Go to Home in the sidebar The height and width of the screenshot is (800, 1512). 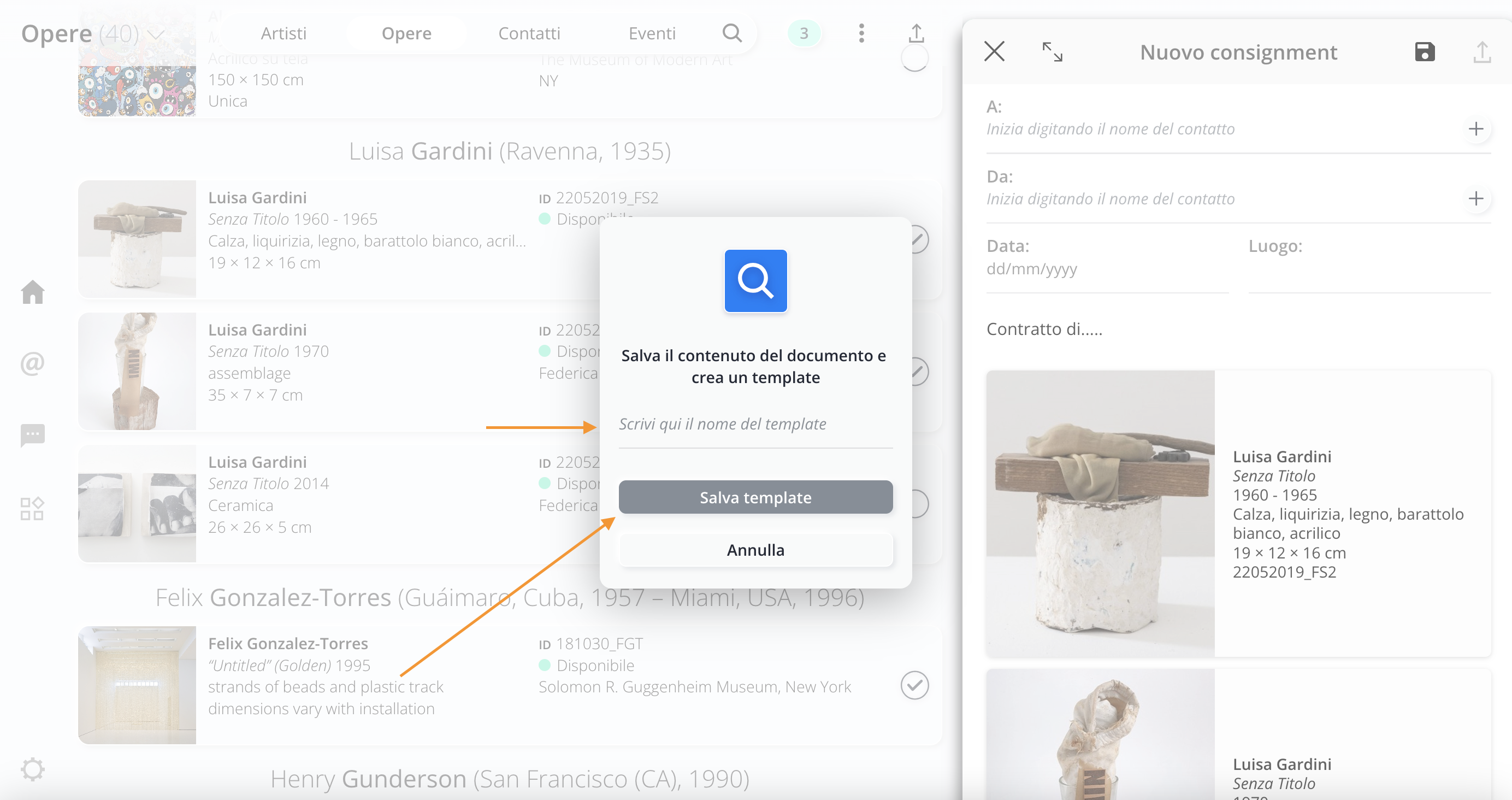(33, 292)
